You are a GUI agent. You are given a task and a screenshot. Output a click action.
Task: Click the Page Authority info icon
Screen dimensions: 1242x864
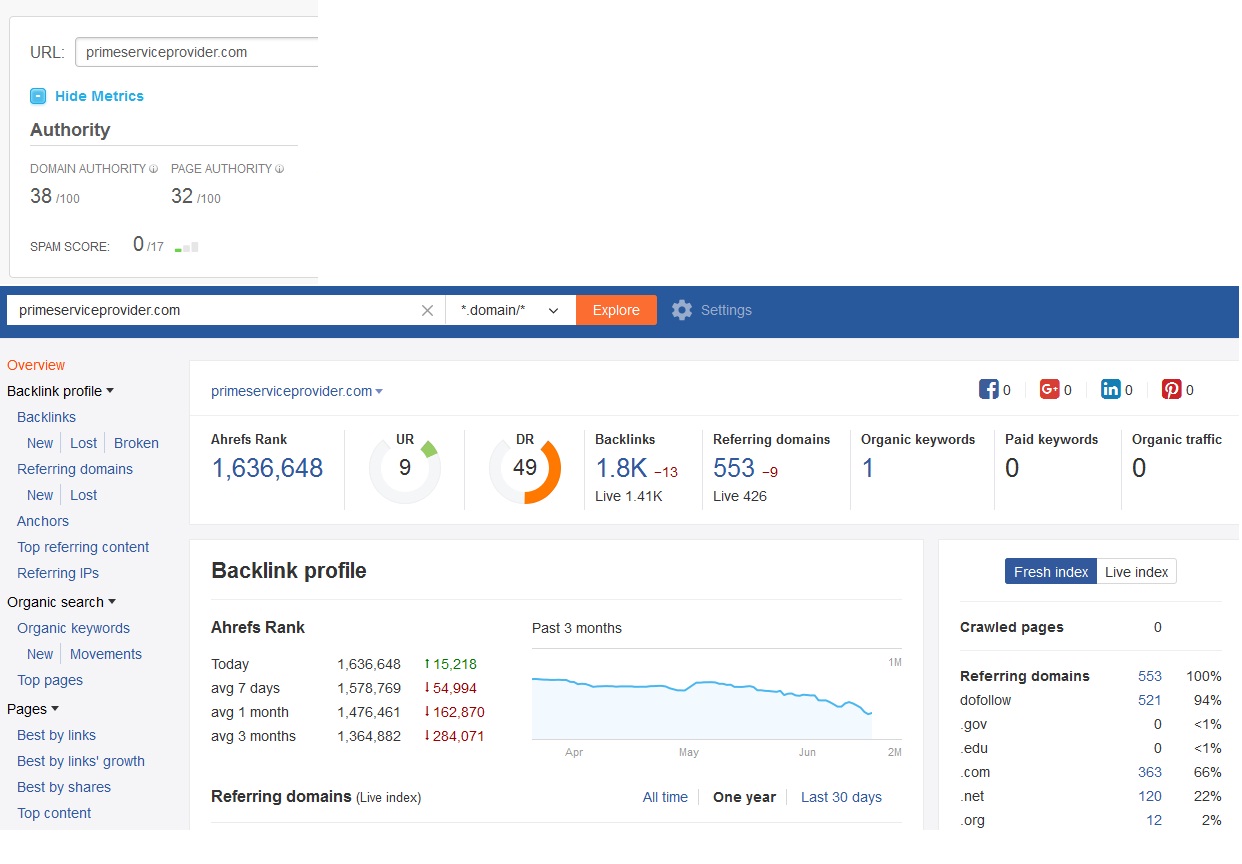click(x=280, y=169)
